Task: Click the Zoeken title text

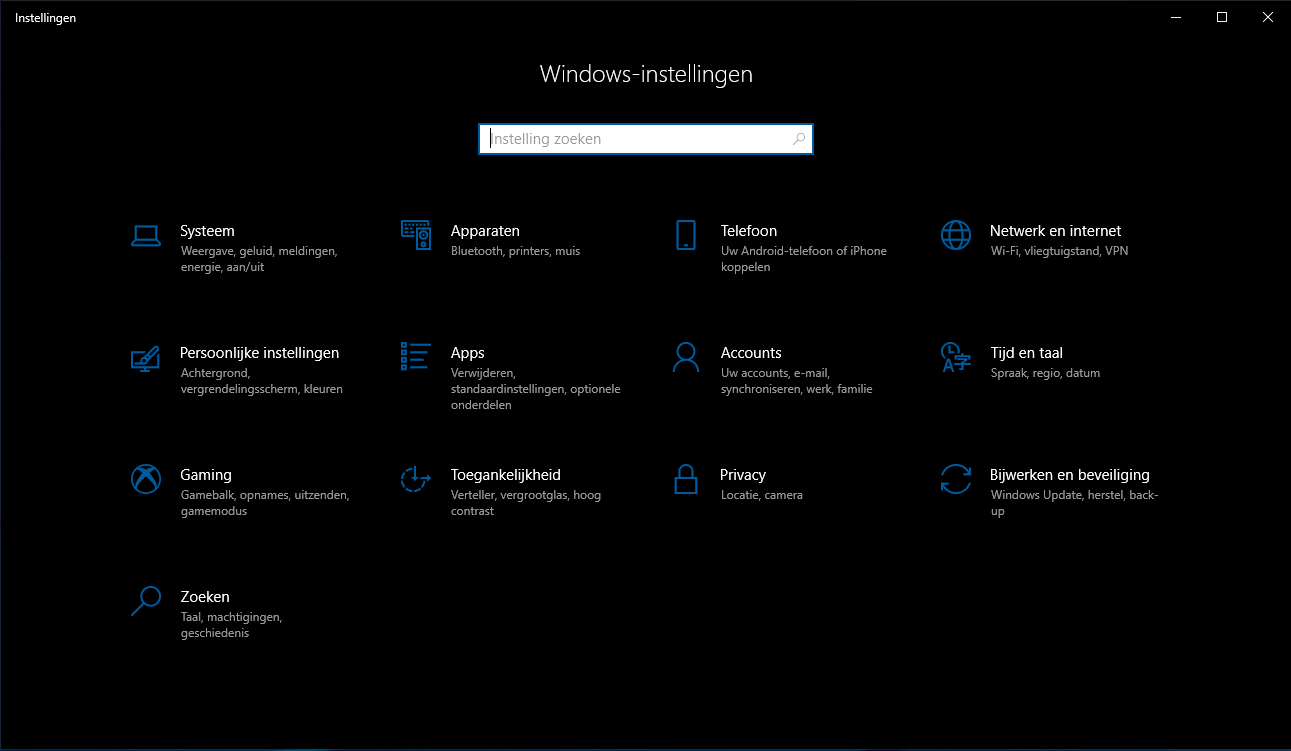Action: pos(205,597)
